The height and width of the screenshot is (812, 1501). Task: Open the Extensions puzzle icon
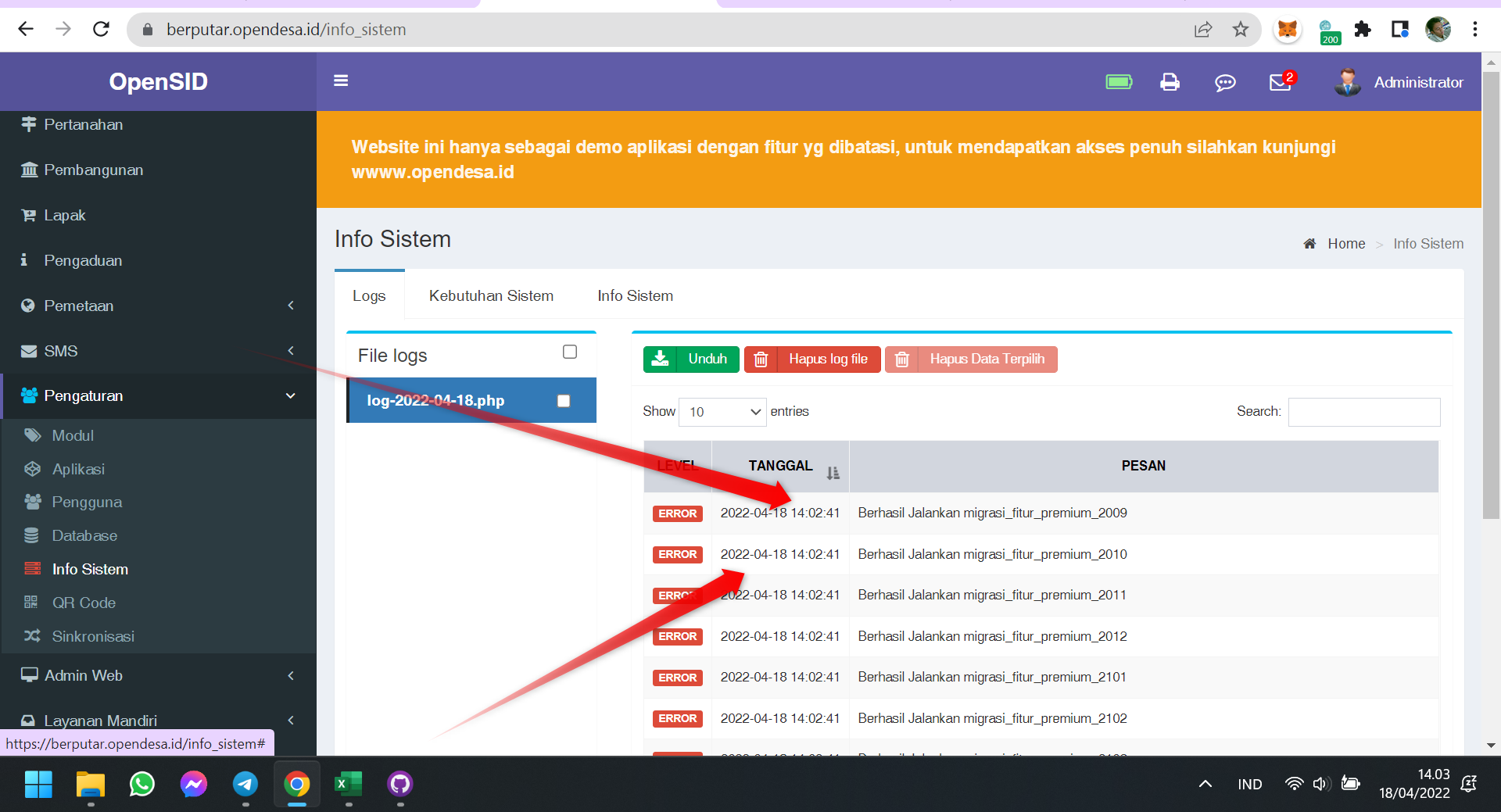(1363, 30)
